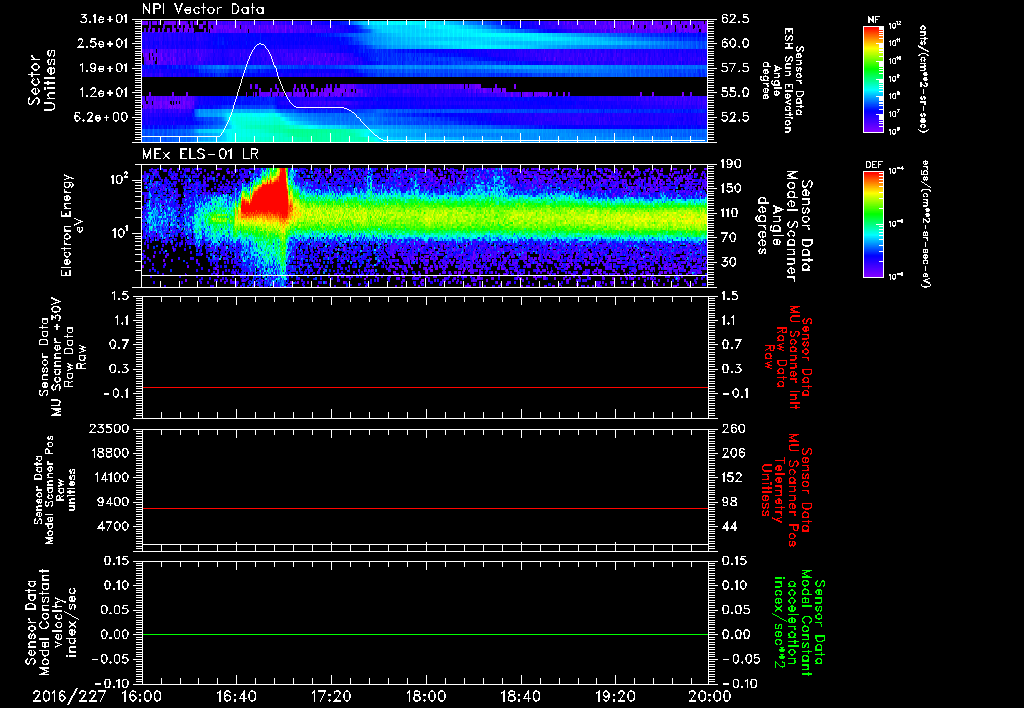Click the '2016/227' date label

(x=69, y=696)
